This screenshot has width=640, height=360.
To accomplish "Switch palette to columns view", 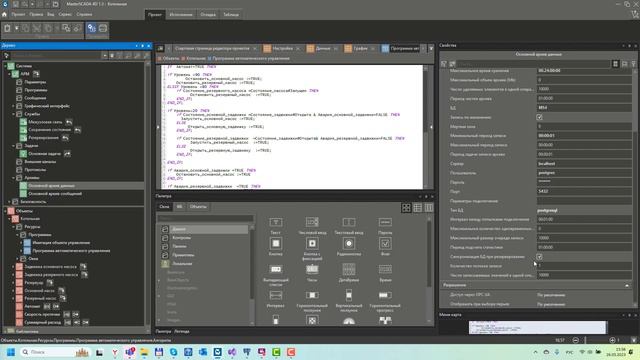I will 429,208.
